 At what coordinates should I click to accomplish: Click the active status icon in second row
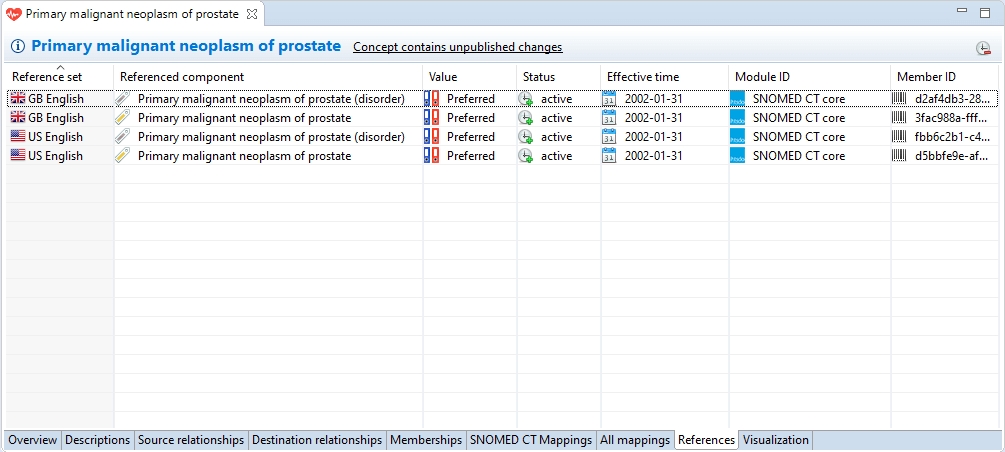coord(526,118)
